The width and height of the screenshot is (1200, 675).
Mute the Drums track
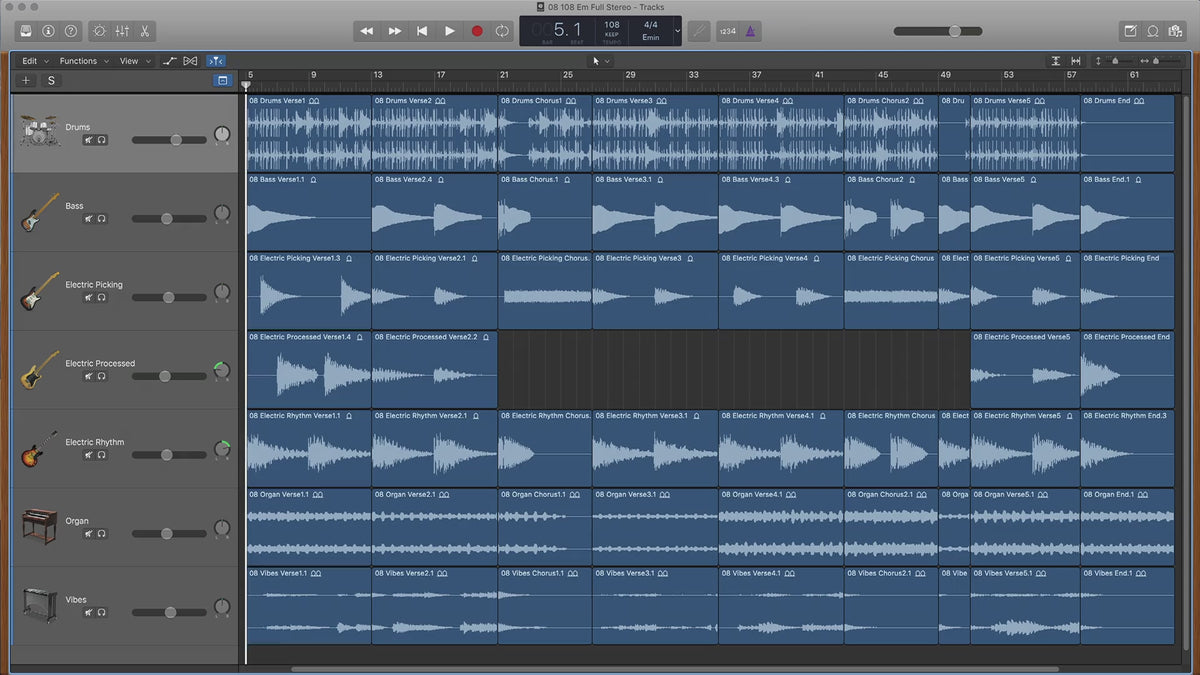[x=88, y=140]
